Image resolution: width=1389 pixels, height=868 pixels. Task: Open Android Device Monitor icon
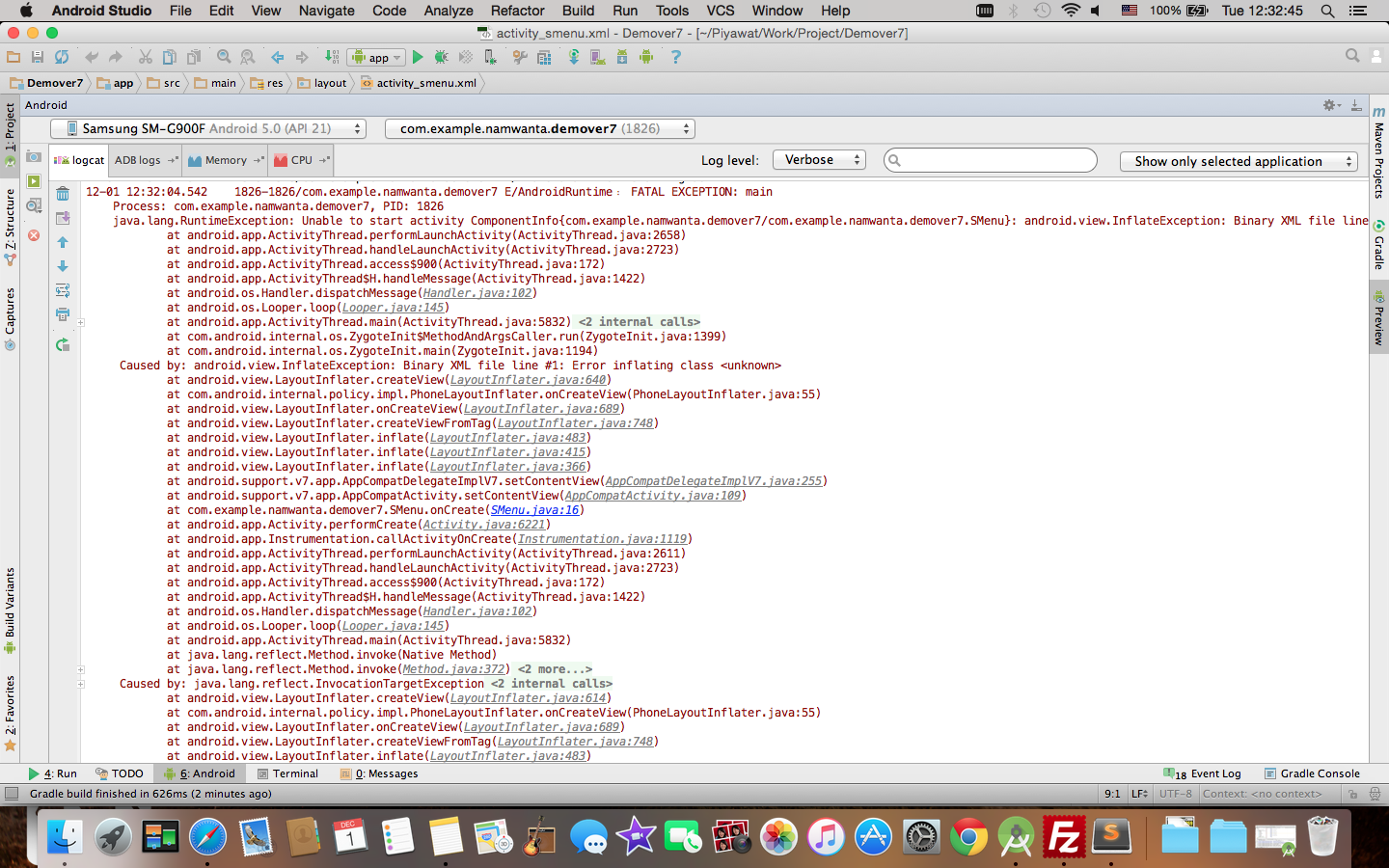(x=646, y=57)
